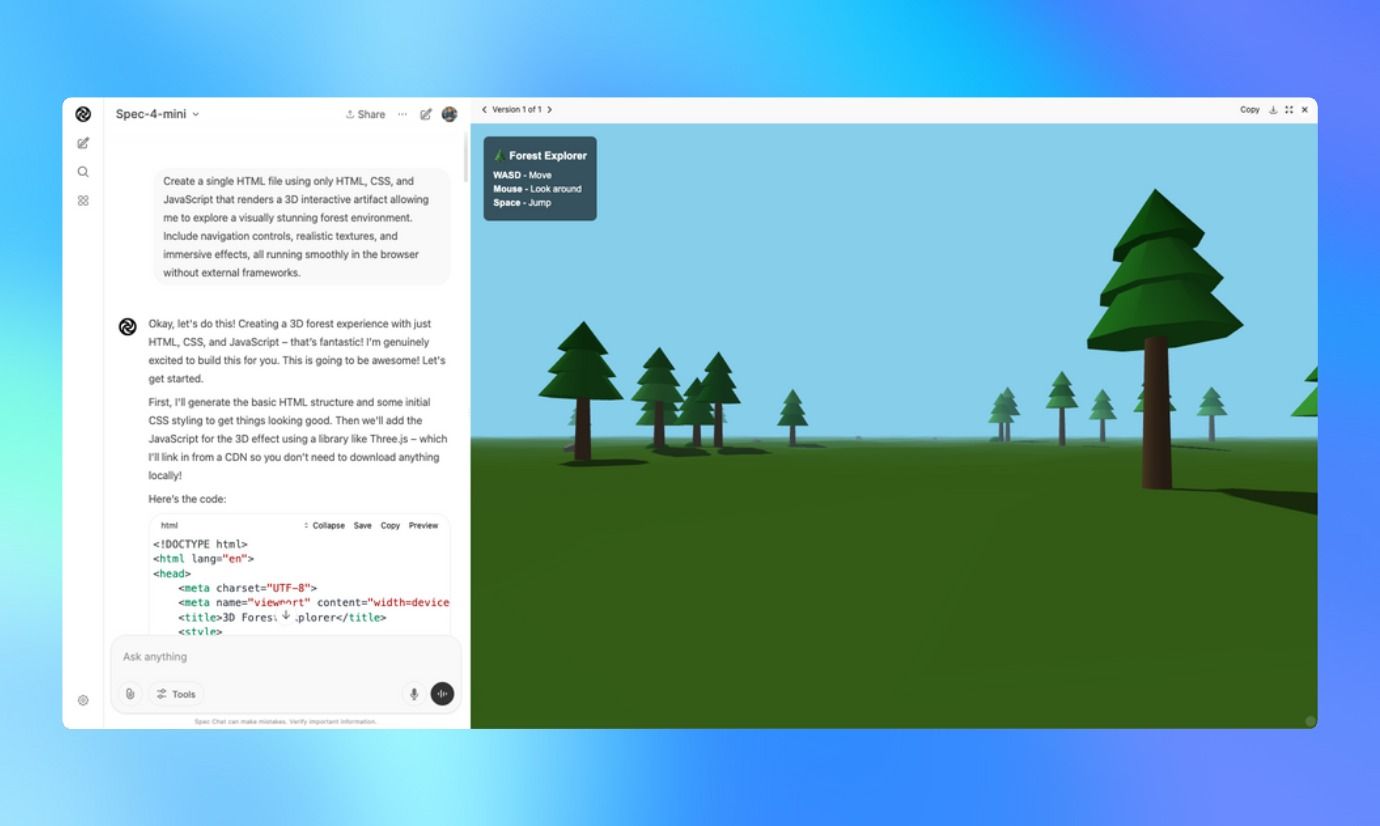Click the "WASD - Move" instruction
This screenshot has height=826, width=1380.
(522, 175)
